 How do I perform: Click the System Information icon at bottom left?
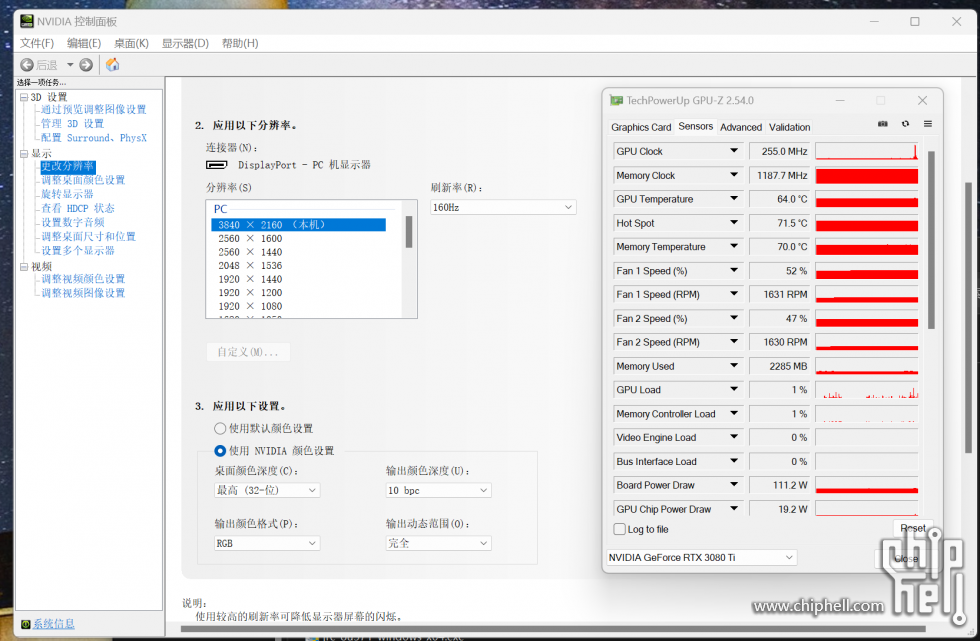[26, 624]
